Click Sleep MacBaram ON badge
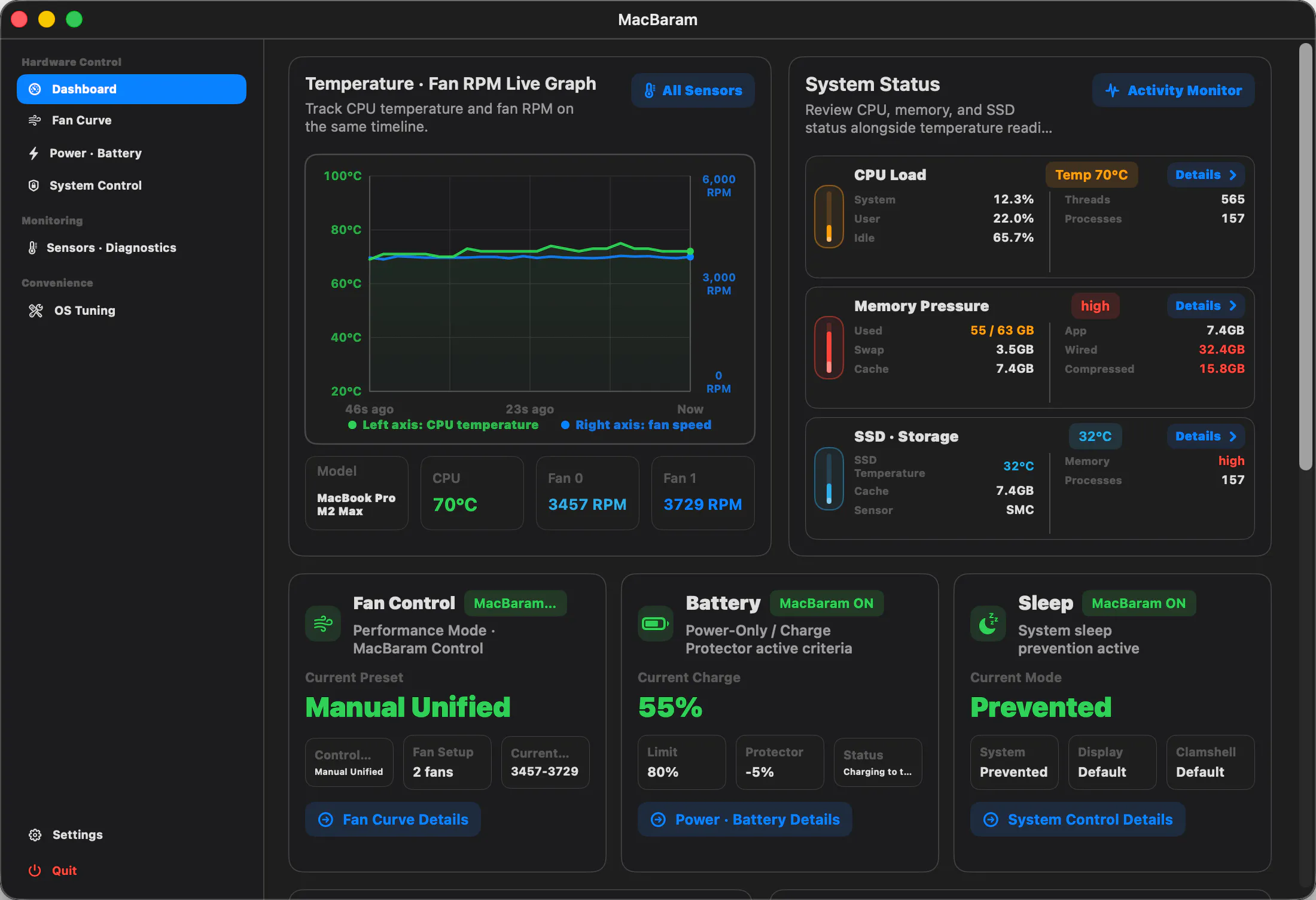 click(1139, 603)
